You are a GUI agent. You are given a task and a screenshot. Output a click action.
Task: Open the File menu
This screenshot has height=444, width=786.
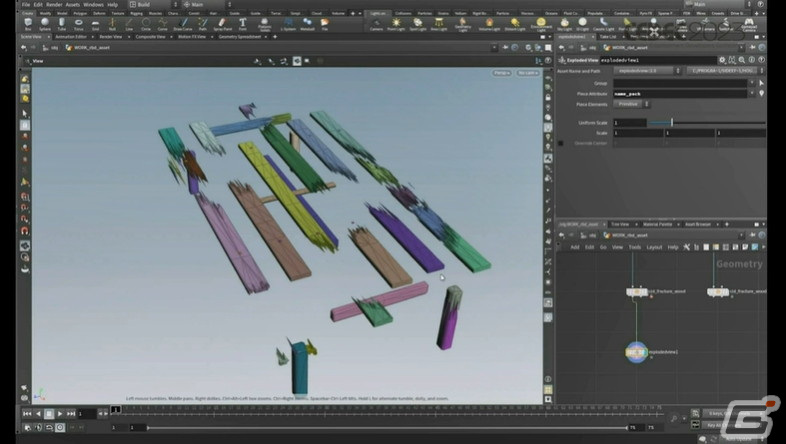click(26, 5)
